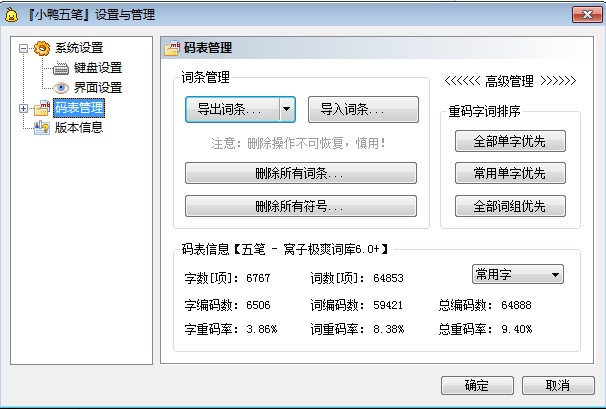Screen dimensions: 606x410
Task: Open the 导出词条 dropdown arrow
Action: pos(286,109)
